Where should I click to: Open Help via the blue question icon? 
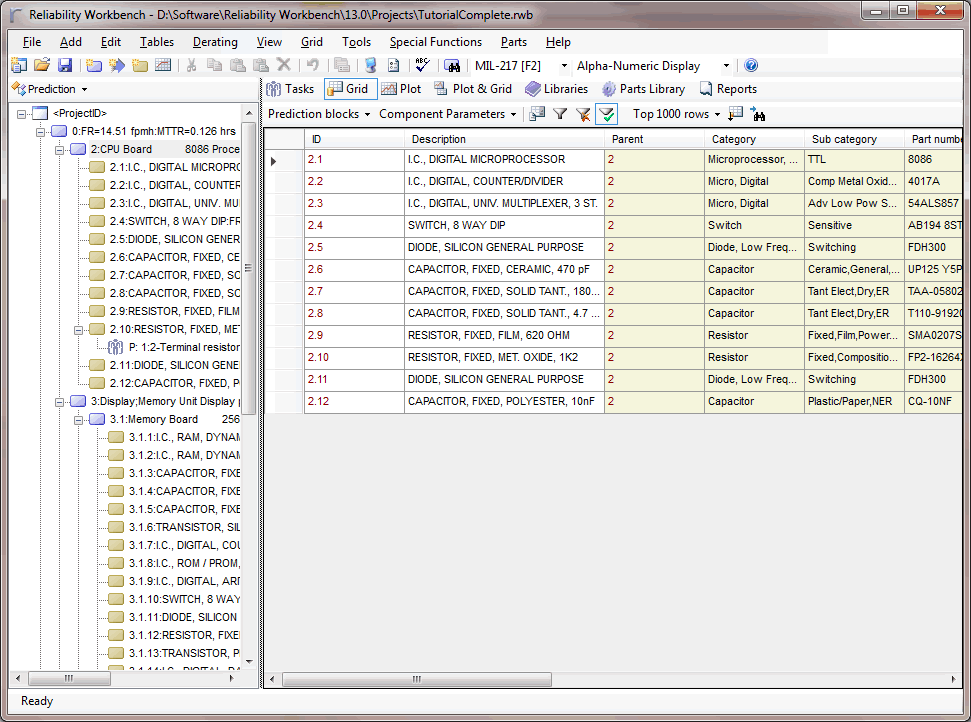pyautogui.click(x=751, y=66)
